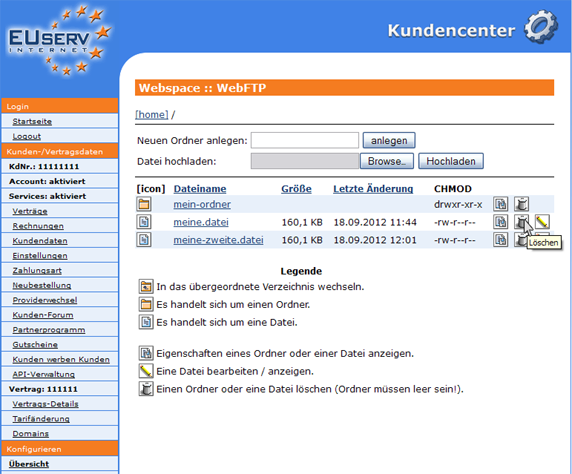Open the mein-ordner folder link

point(202,204)
